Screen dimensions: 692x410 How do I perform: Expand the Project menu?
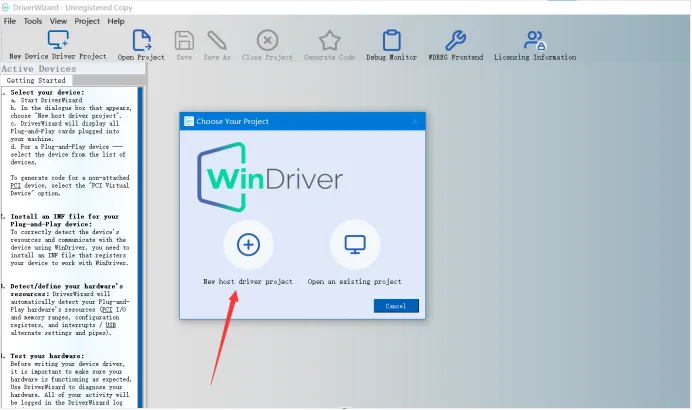(87, 20)
